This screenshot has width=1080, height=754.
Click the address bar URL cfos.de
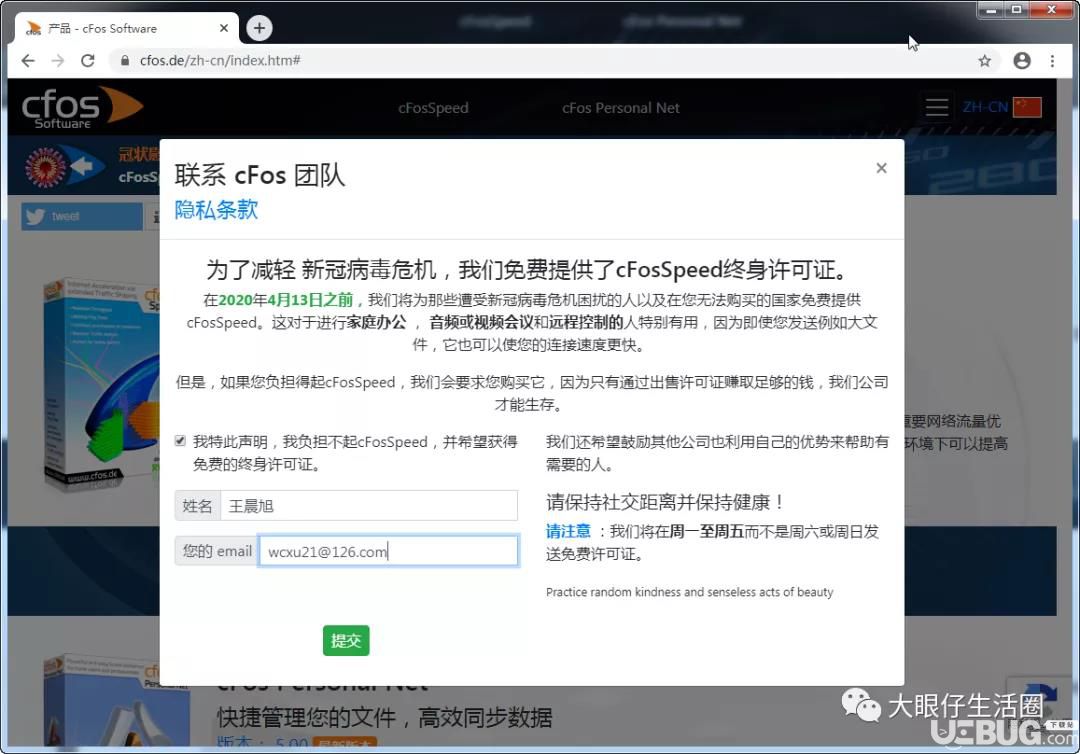220,61
